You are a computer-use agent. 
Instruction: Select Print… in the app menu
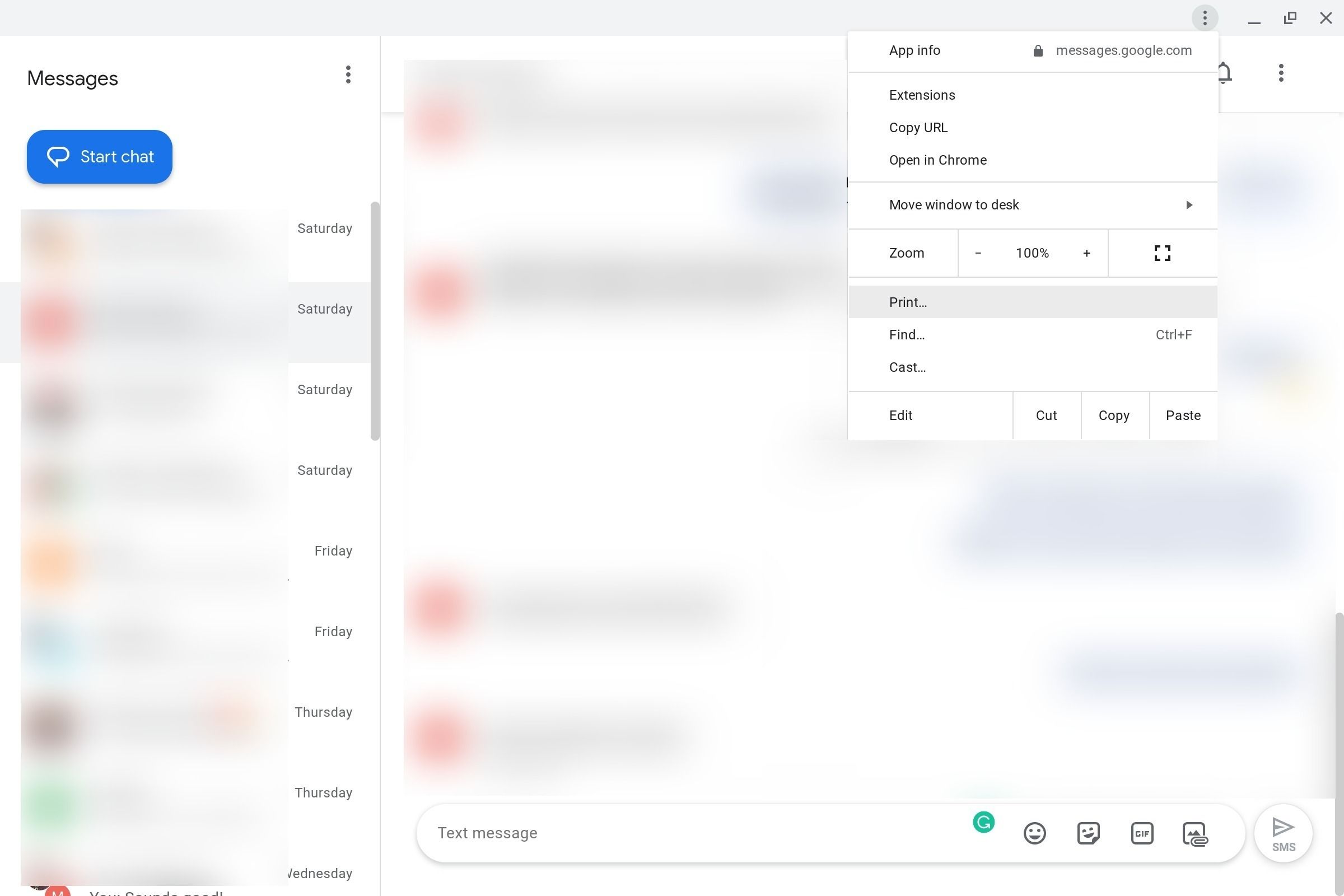click(x=1033, y=302)
